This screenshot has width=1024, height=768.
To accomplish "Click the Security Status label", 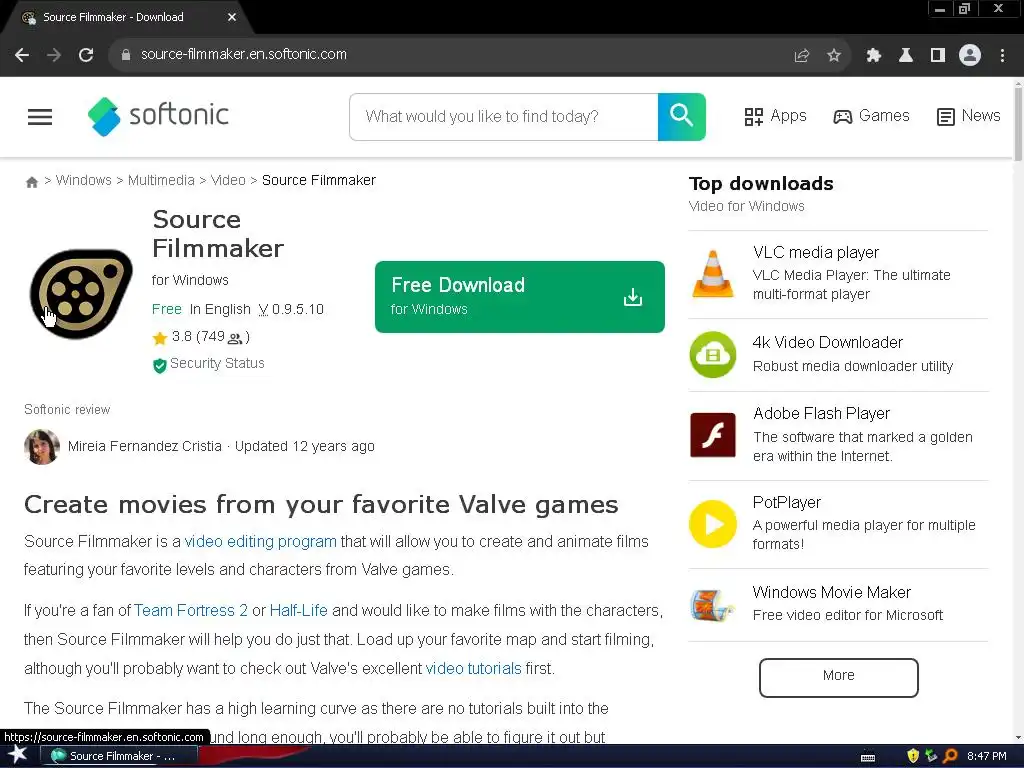I will pos(217,364).
